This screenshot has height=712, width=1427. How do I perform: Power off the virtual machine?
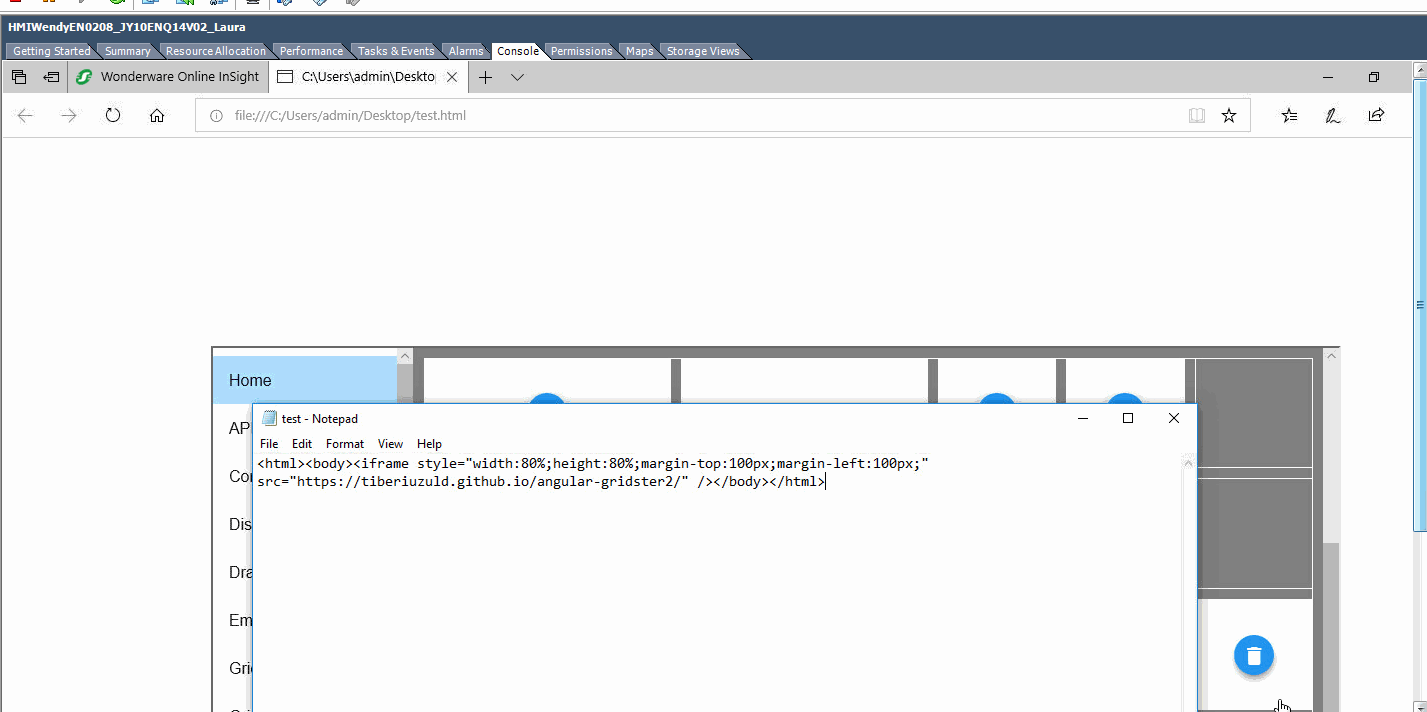pos(15,4)
